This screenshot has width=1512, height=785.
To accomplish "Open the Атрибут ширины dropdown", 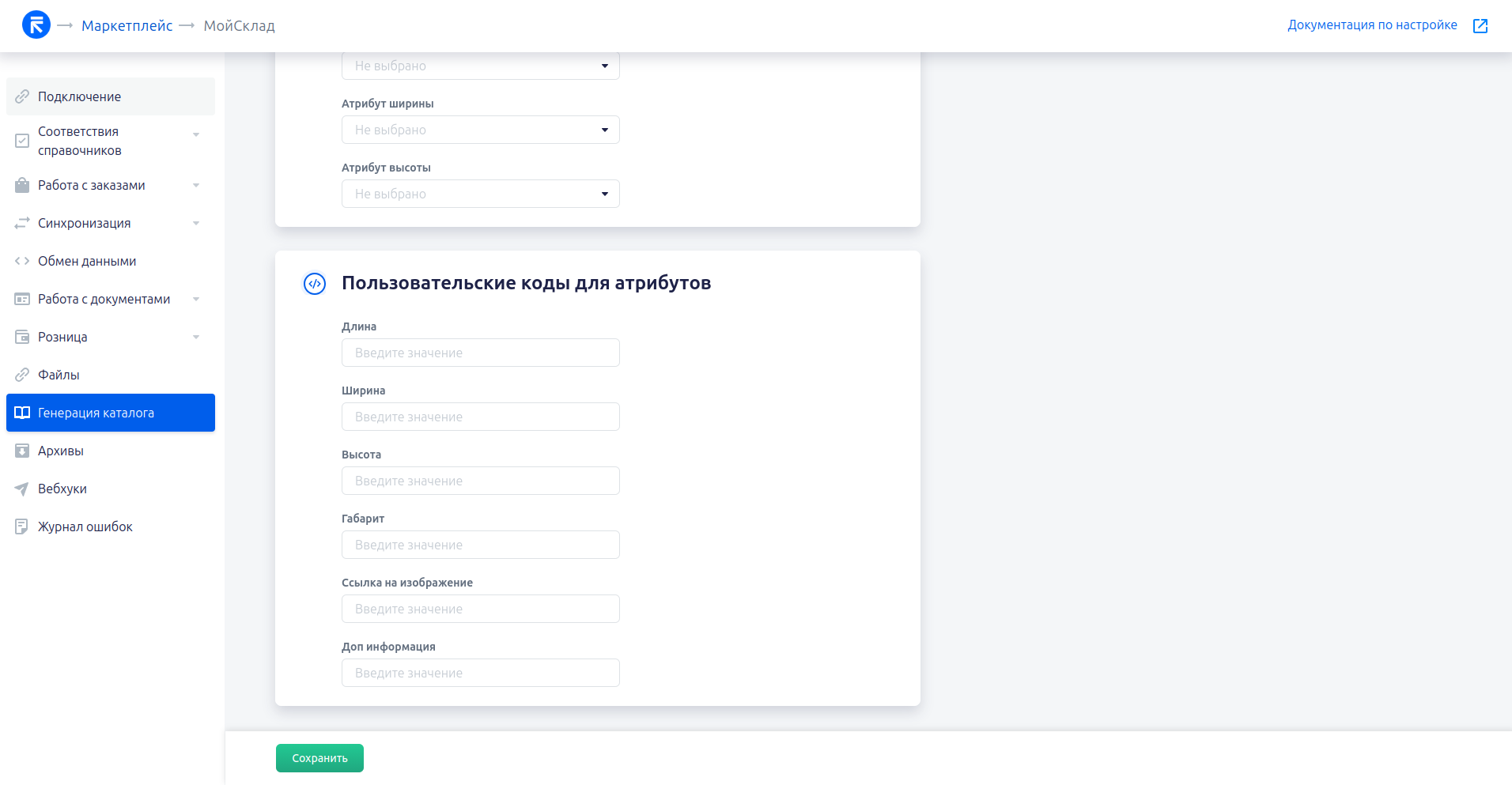I will 480,130.
